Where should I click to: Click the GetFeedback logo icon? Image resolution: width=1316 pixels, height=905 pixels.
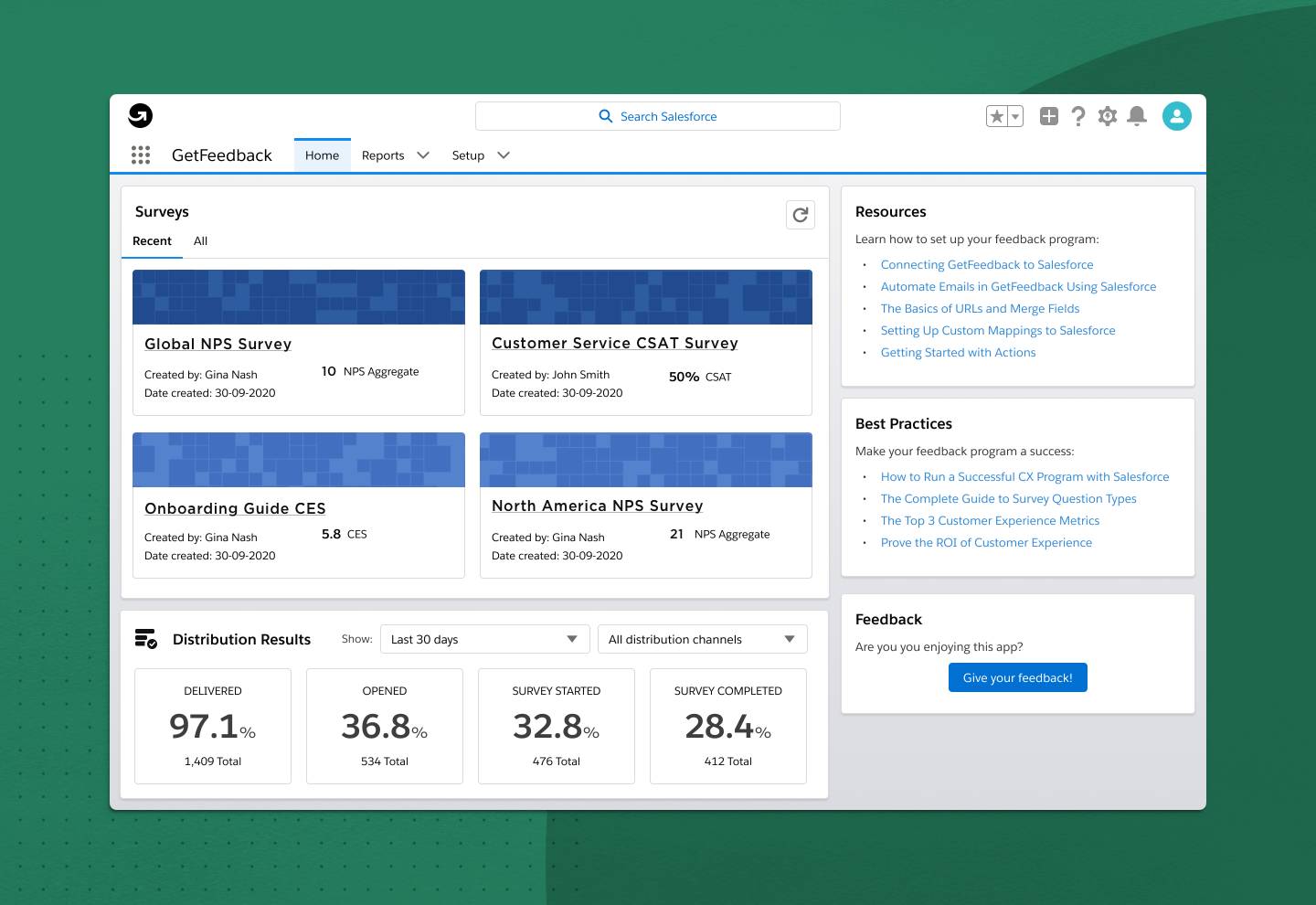tap(140, 115)
